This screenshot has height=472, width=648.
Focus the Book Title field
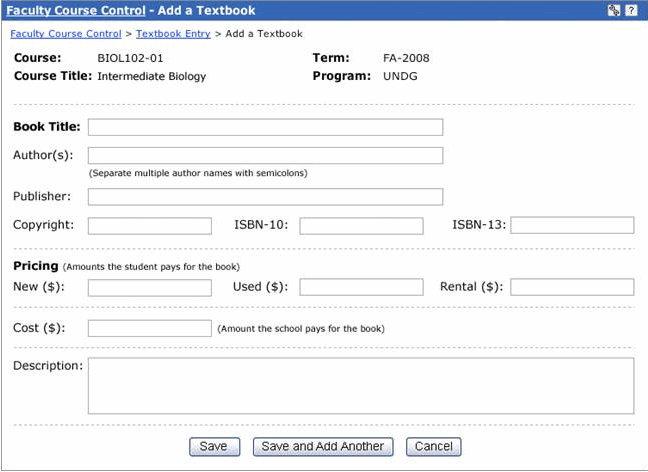pos(265,127)
